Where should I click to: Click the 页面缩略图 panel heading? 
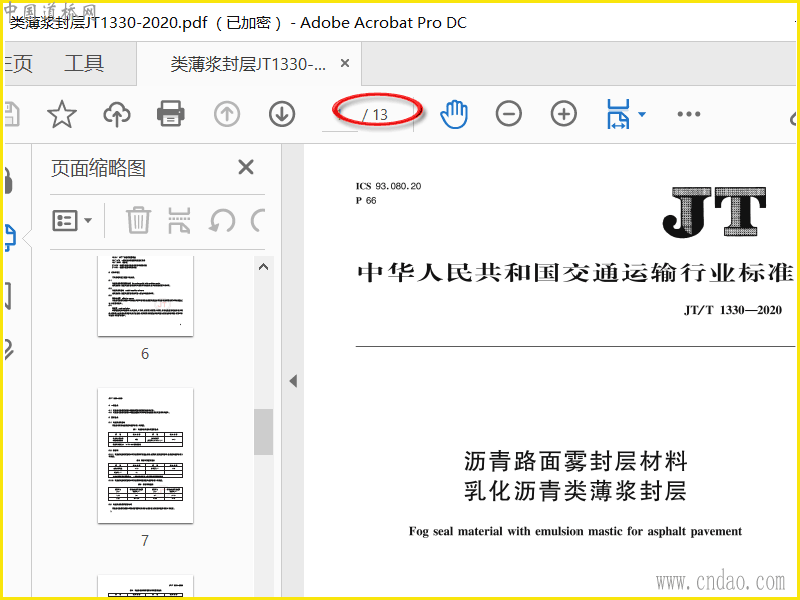coord(98,168)
